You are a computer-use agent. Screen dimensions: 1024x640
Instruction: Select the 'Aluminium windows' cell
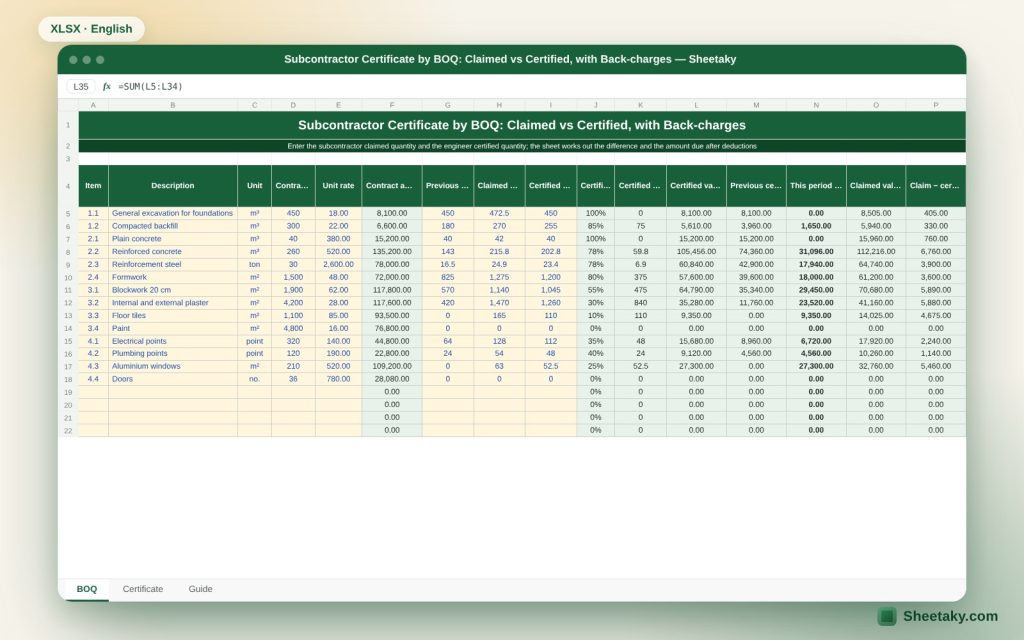tap(172, 366)
